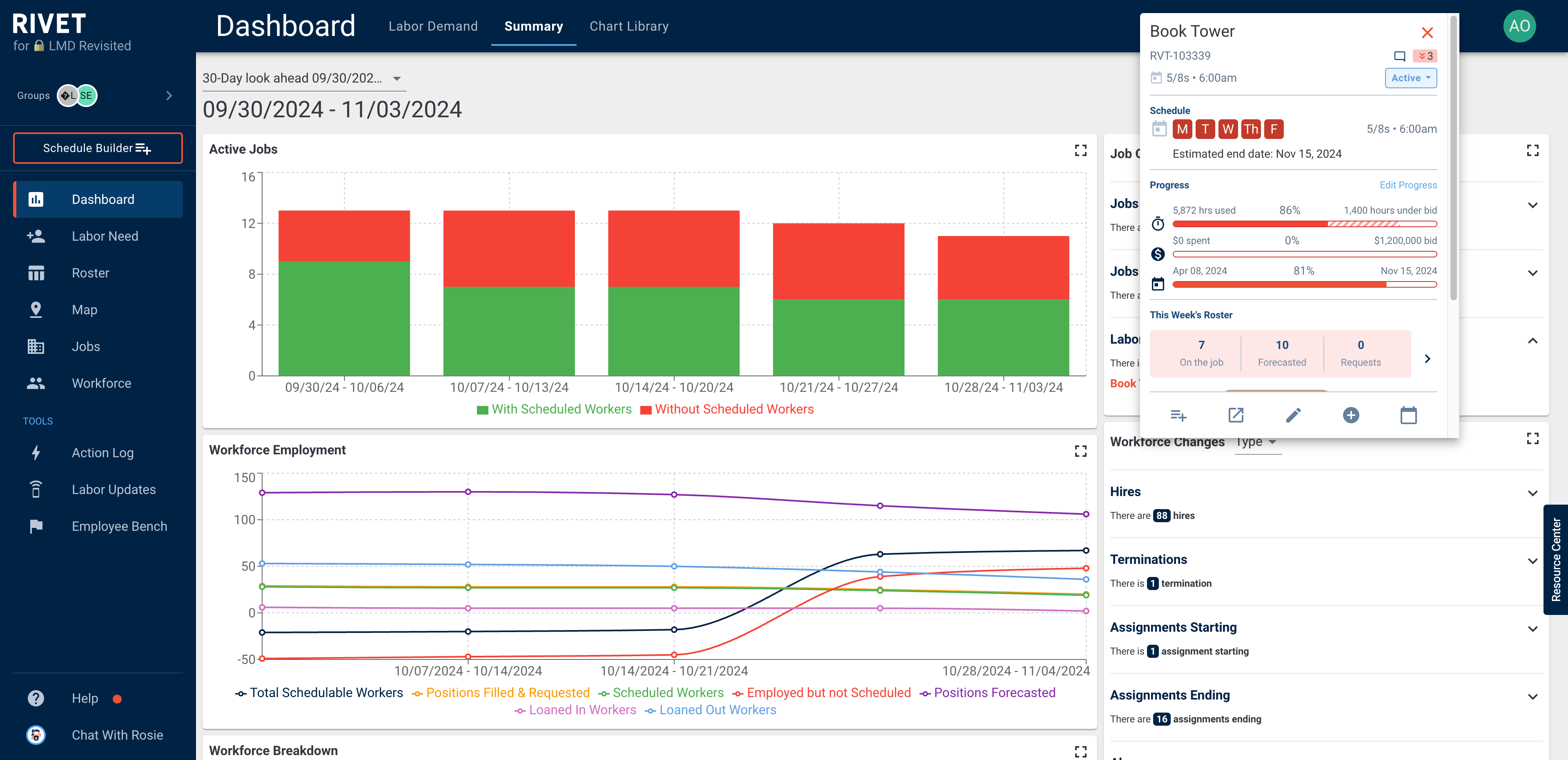Image resolution: width=1568 pixels, height=760 pixels.
Task: Click add-to-schedule list icon in Book Tower
Action: (1178, 415)
